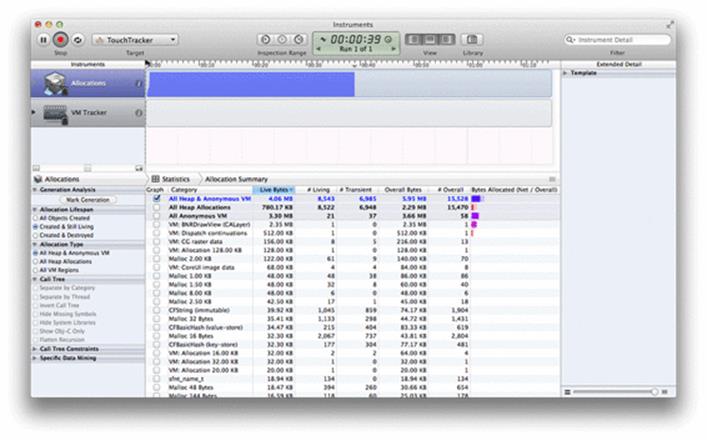Image resolution: width=707 pixels, height=440 pixels.
Task: Open the Allocations detail pane menu
Action: point(56,179)
